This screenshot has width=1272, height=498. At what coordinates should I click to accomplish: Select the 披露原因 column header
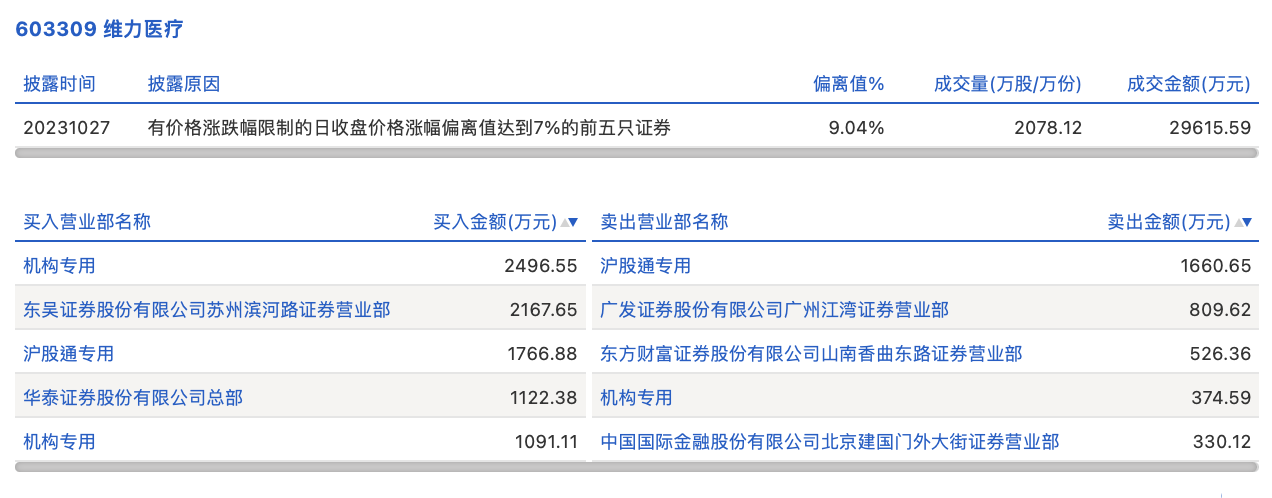coord(184,84)
